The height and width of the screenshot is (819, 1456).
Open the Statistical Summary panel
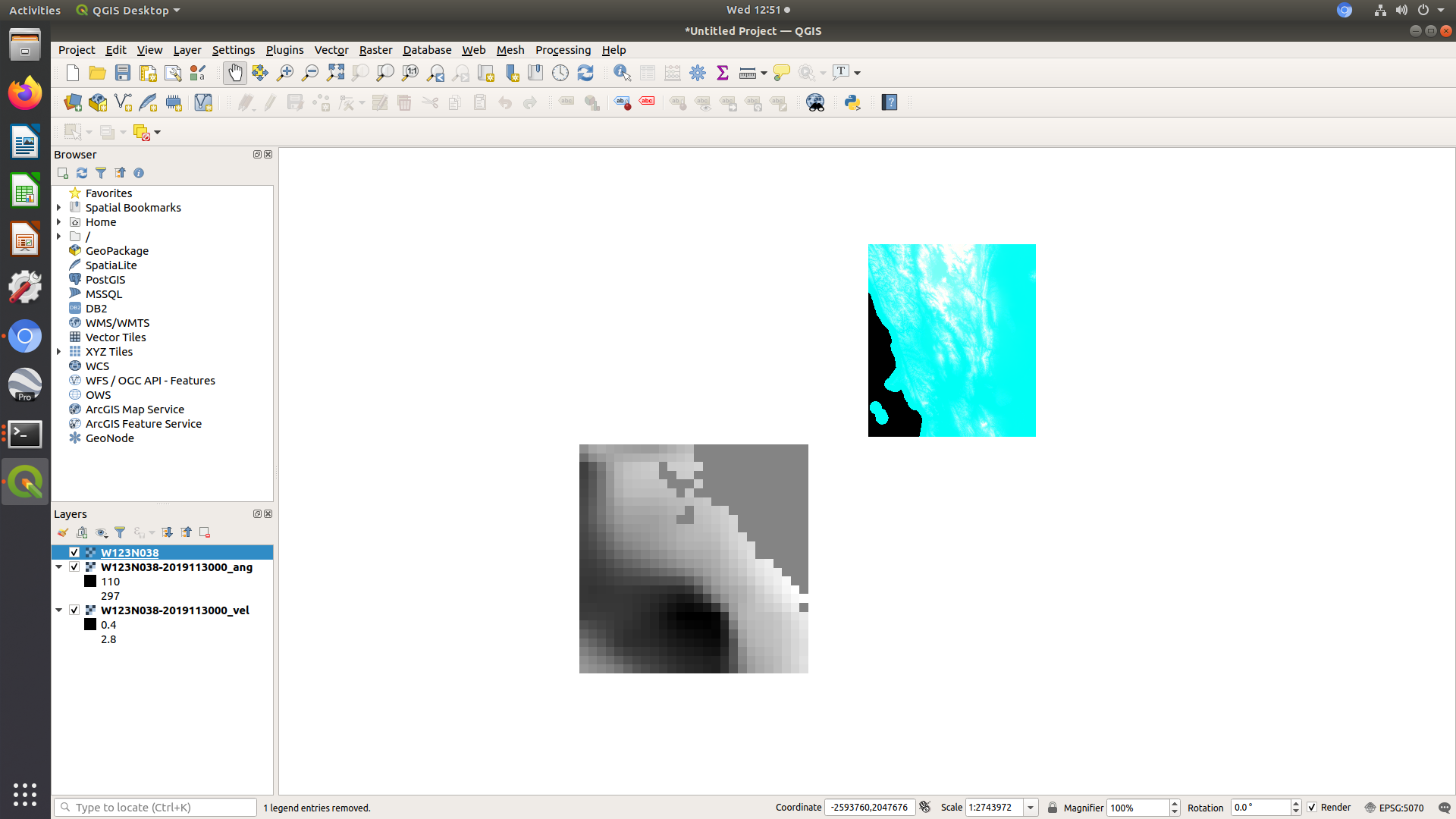tap(723, 72)
